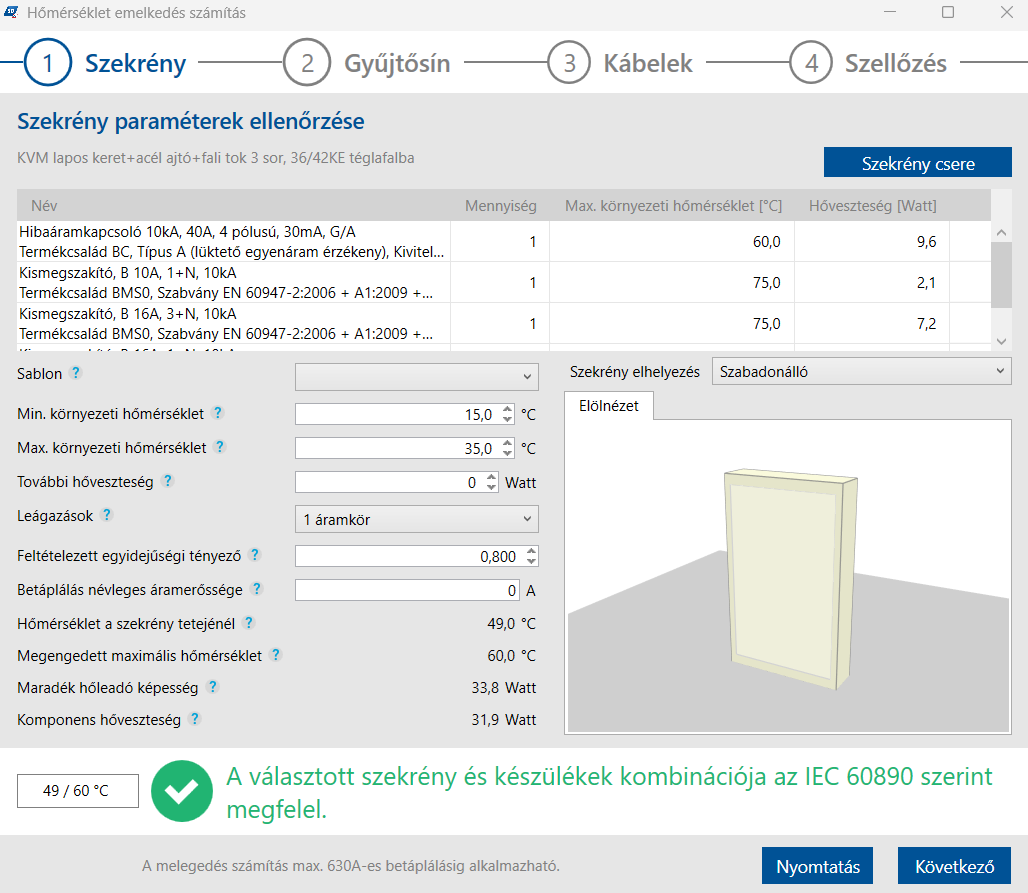Decrease Min. környezeti hőmérséklet value

tap(507, 419)
